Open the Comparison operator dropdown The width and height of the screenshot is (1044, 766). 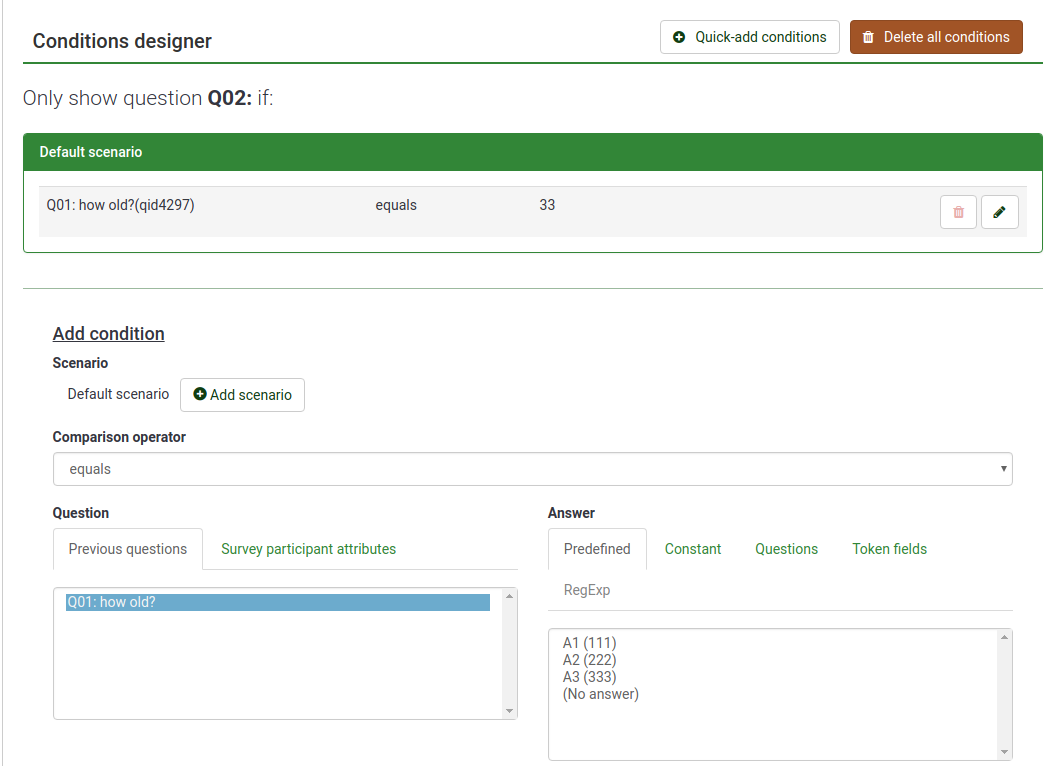[532, 469]
